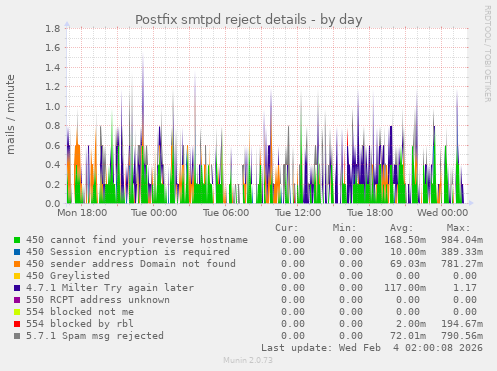The height and width of the screenshot is (371, 497).
Task: Click the 1.8 y-axis tick label
Action: click(x=53, y=28)
